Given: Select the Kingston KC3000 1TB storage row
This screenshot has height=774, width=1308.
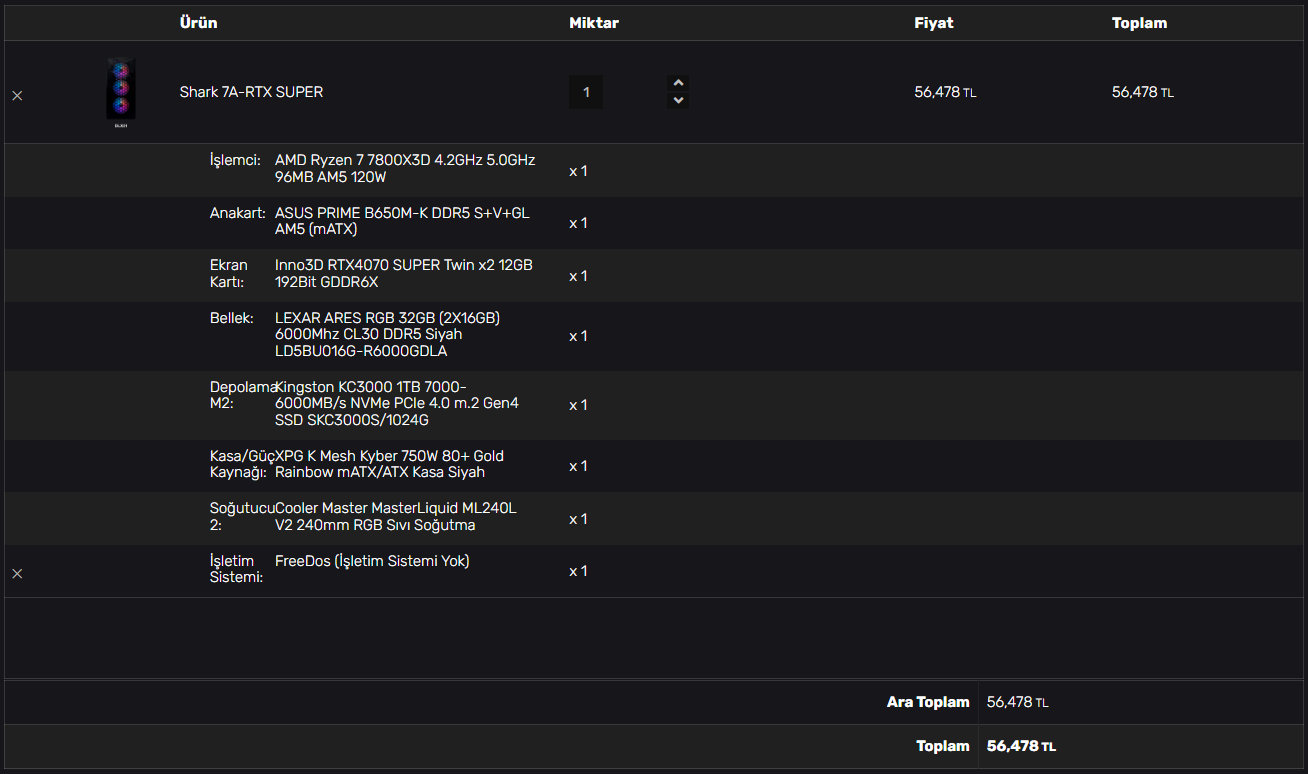Looking at the screenshot, I should (x=397, y=404).
